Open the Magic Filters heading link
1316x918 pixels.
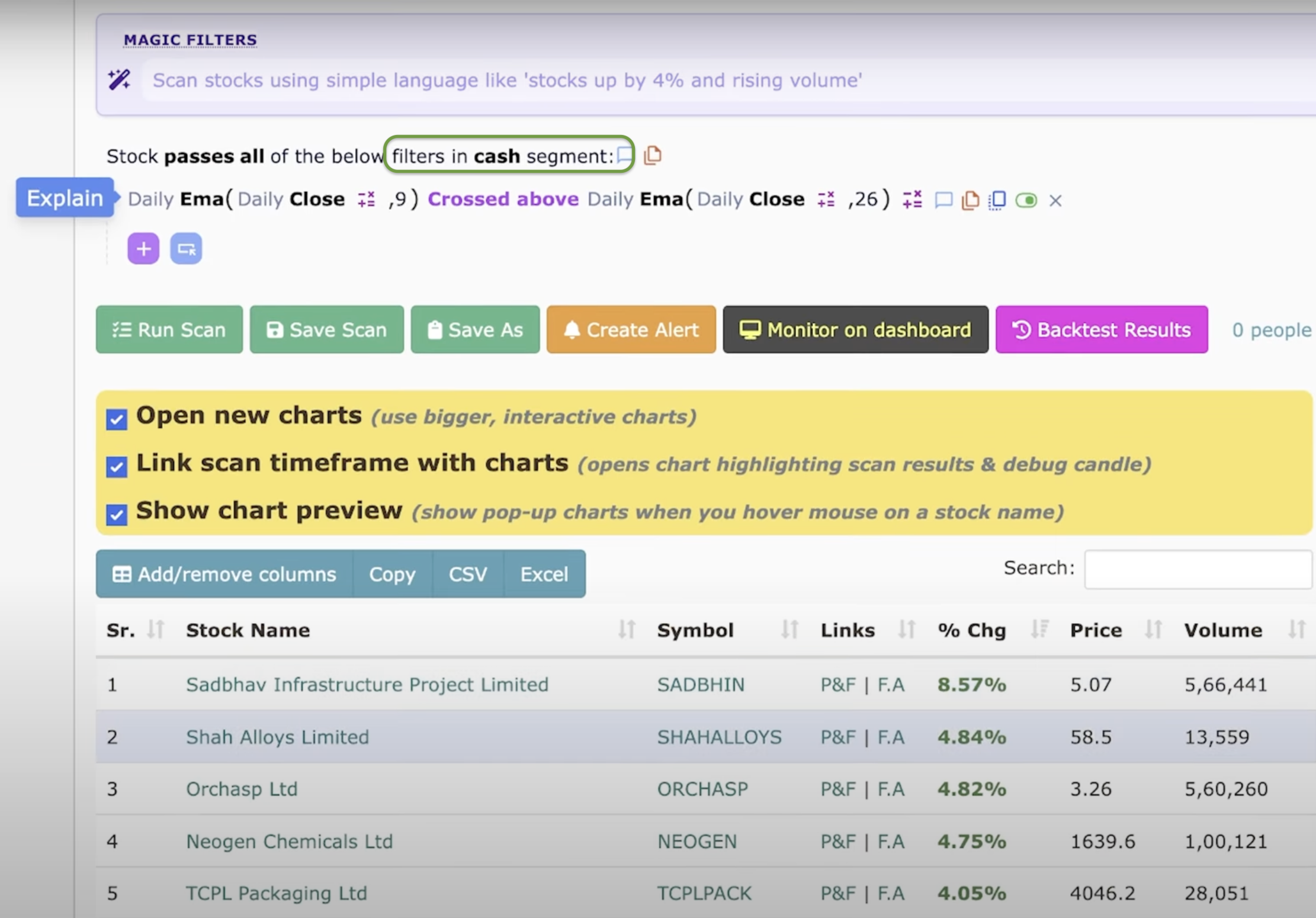[190, 40]
